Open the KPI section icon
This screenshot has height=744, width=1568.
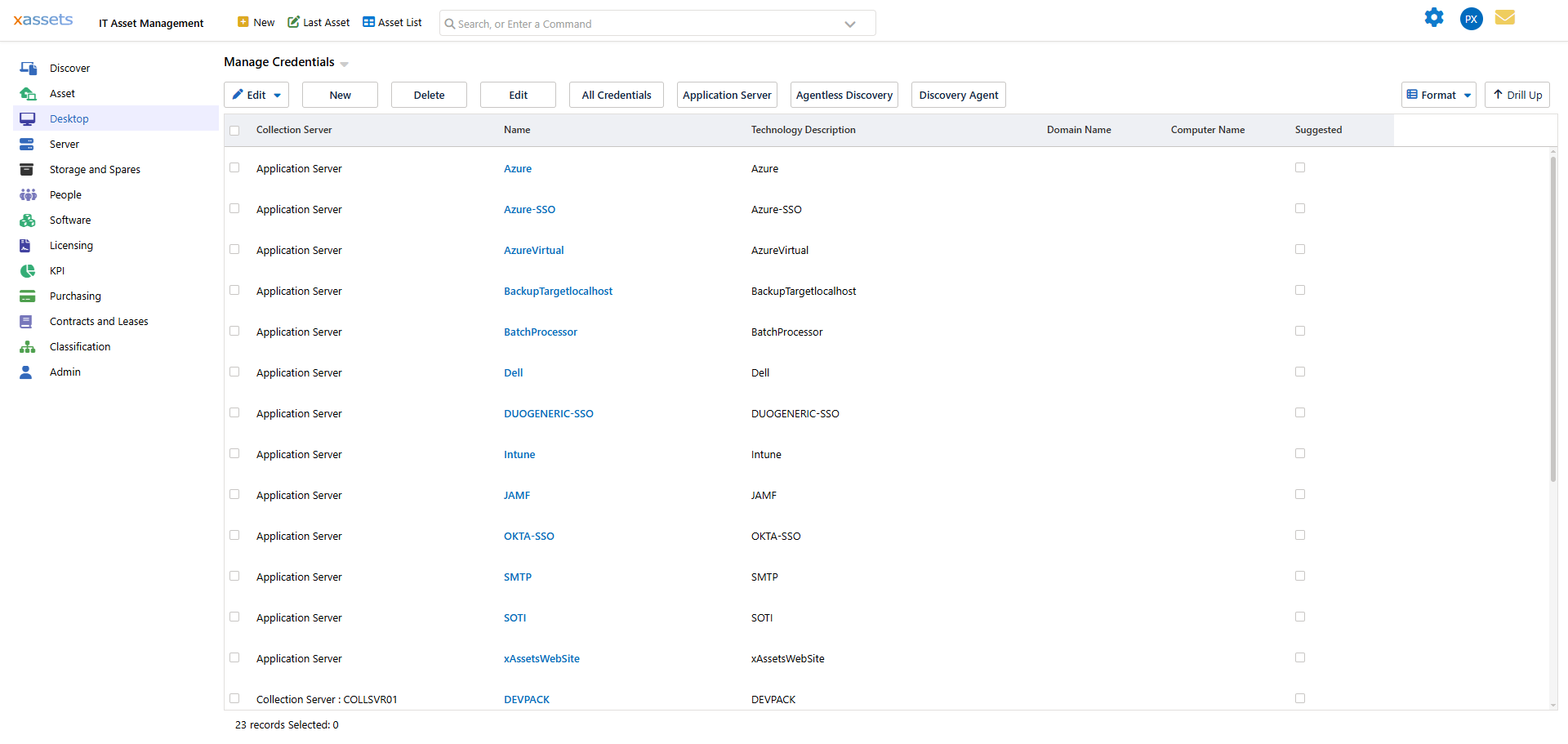point(28,270)
